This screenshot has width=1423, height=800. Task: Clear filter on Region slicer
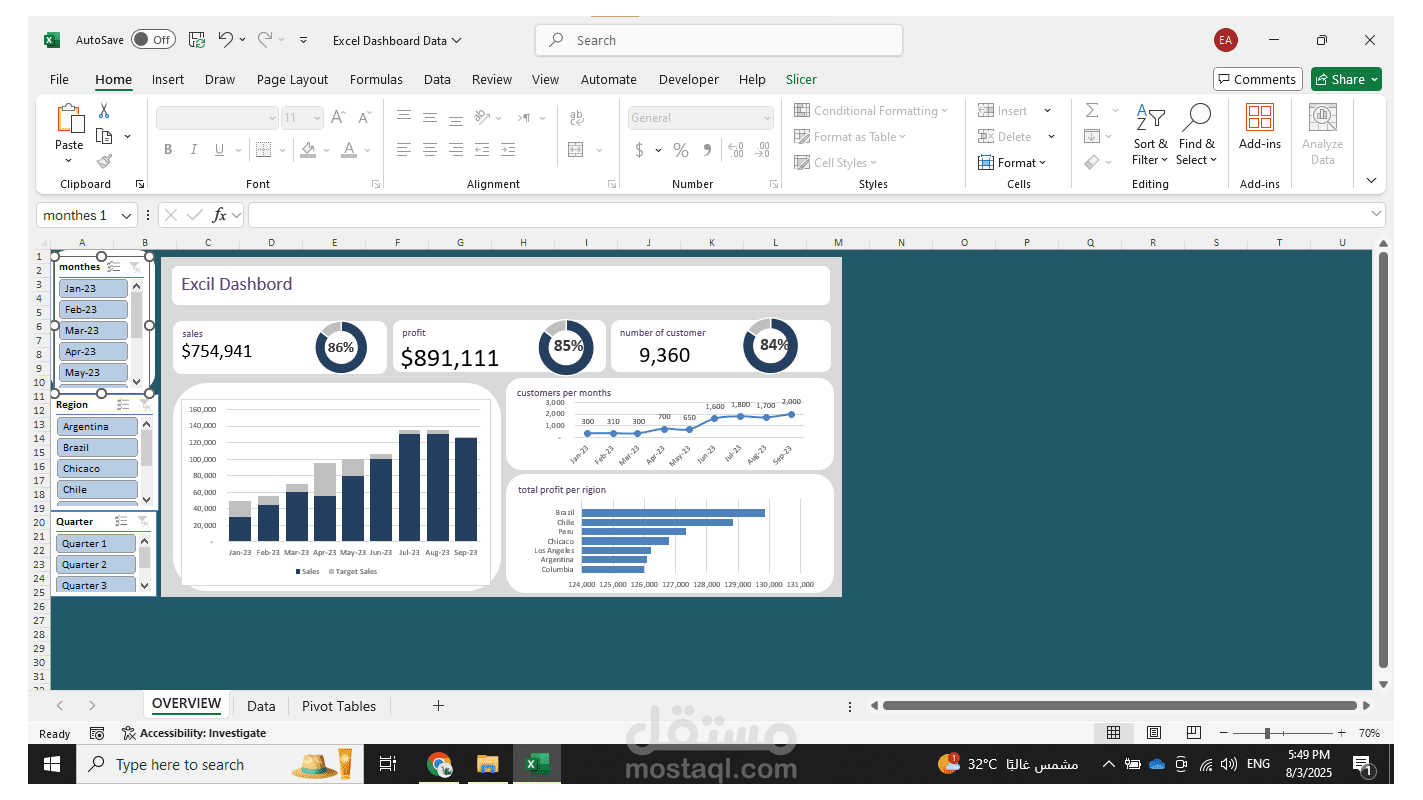(x=147, y=405)
